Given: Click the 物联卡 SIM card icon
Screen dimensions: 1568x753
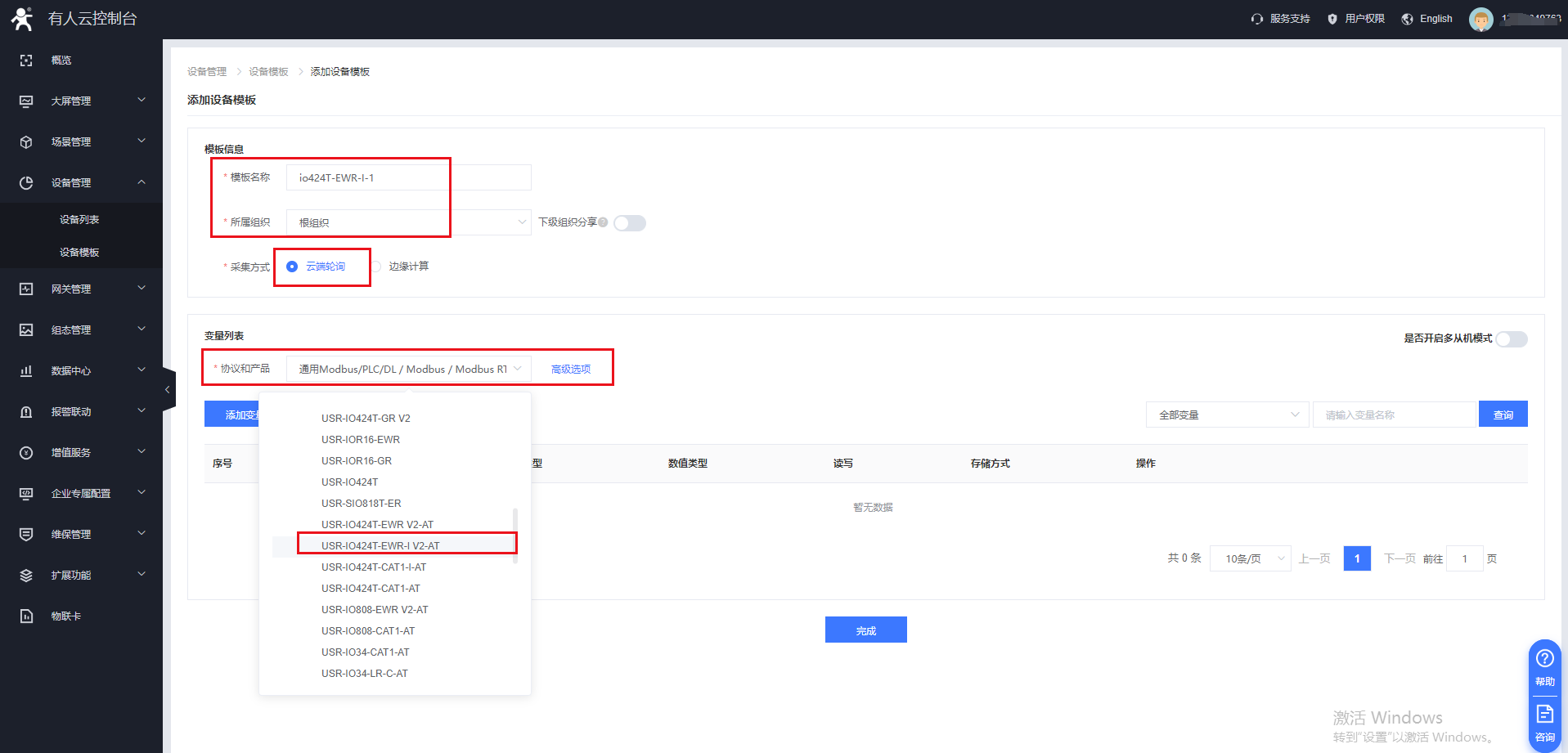Looking at the screenshot, I should coord(26,616).
